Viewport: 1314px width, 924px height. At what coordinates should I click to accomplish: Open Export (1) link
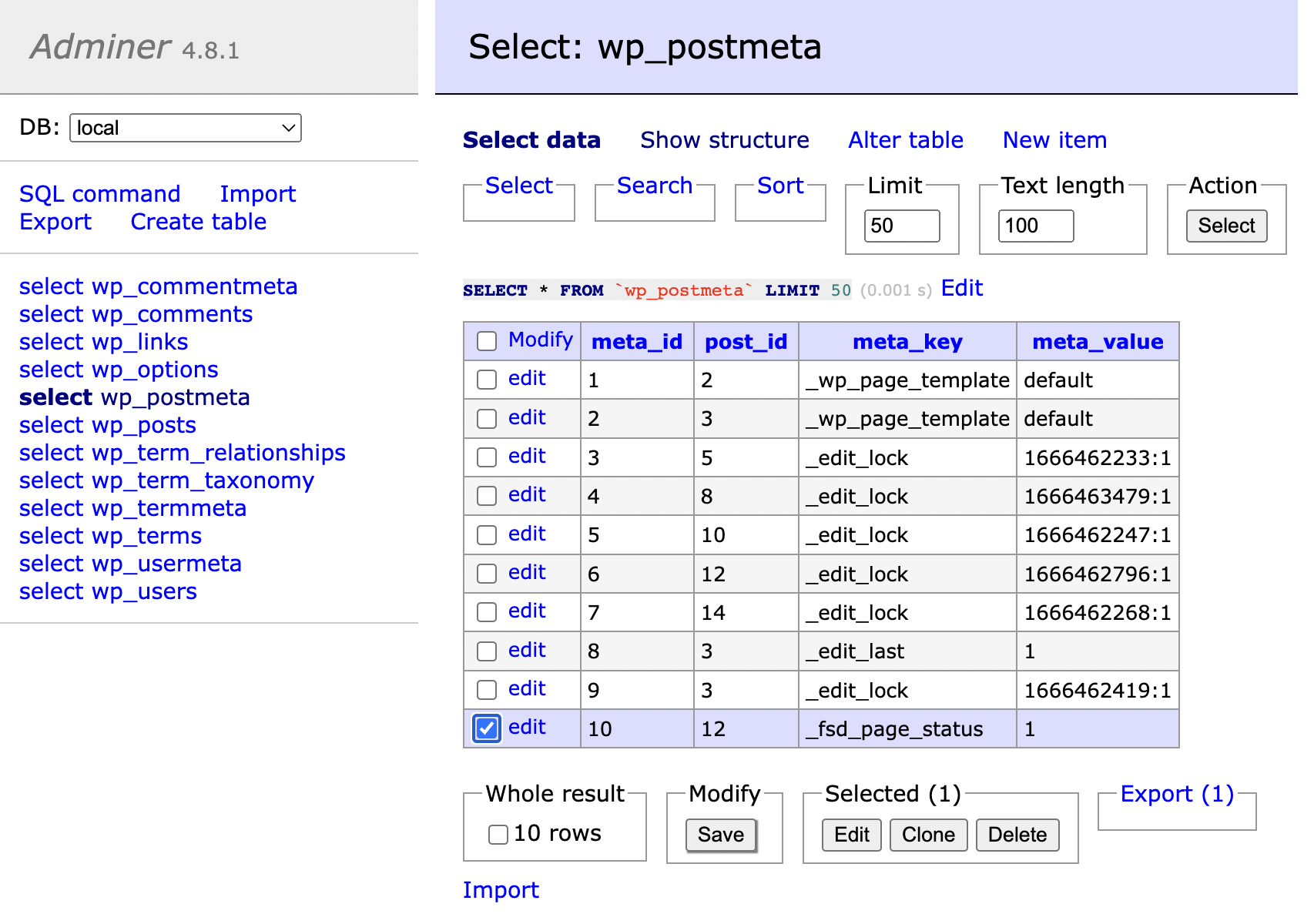click(x=1176, y=794)
